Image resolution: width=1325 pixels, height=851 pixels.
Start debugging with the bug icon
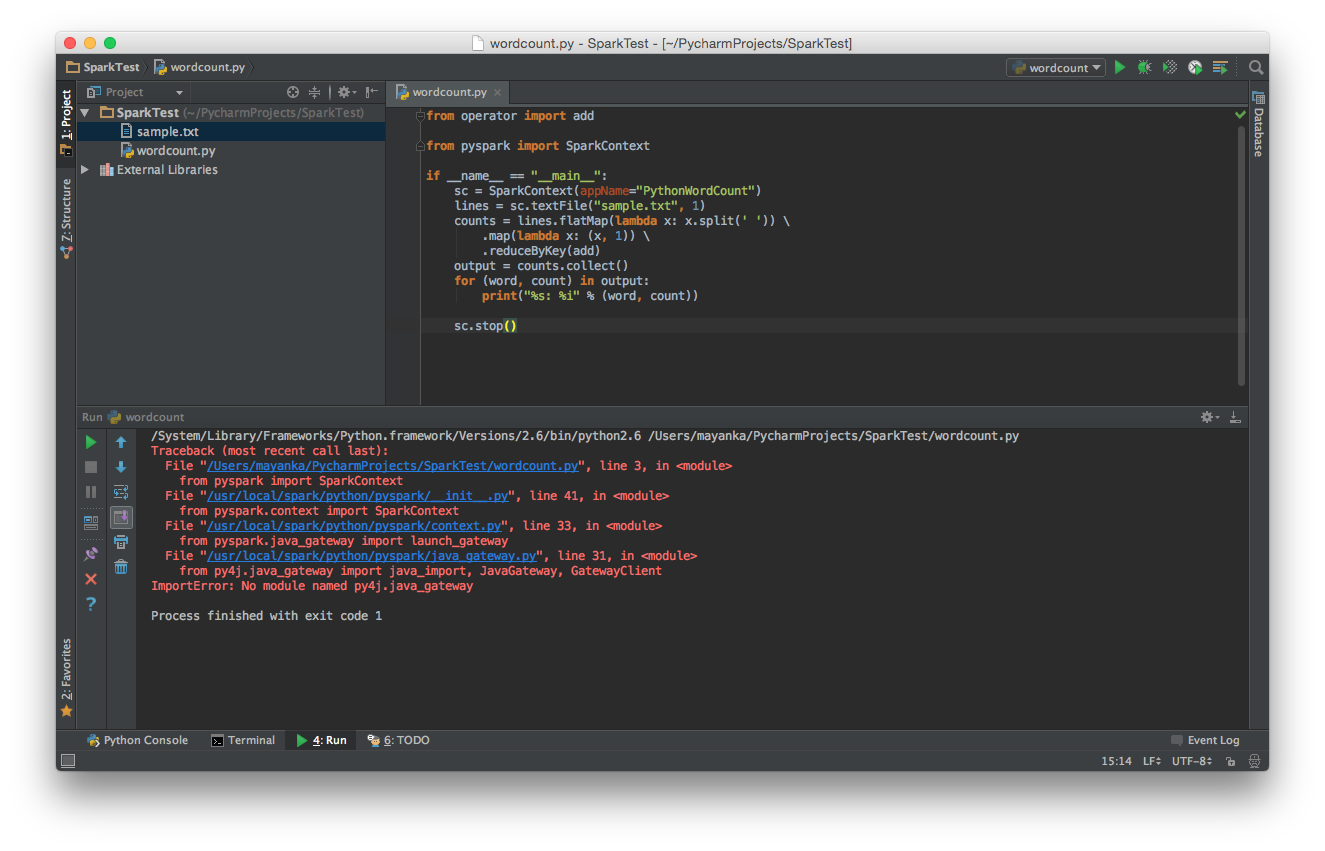[1144, 68]
